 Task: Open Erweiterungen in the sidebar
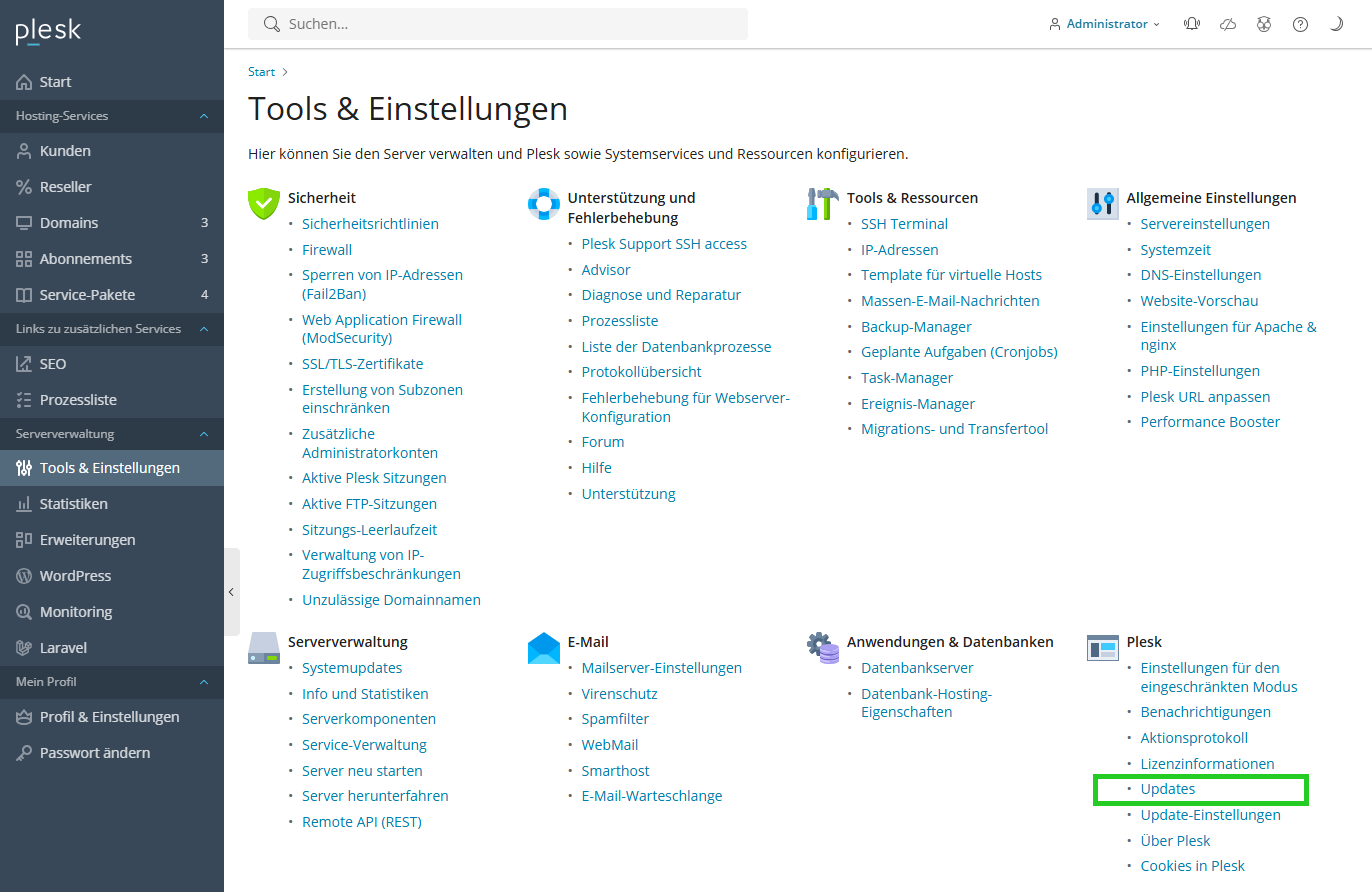click(x=112, y=540)
